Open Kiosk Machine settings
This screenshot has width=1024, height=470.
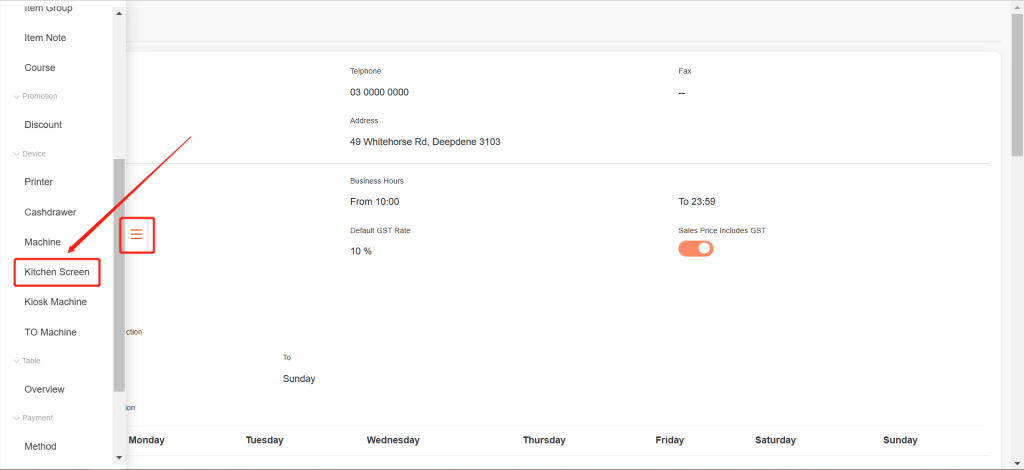(55, 302)
